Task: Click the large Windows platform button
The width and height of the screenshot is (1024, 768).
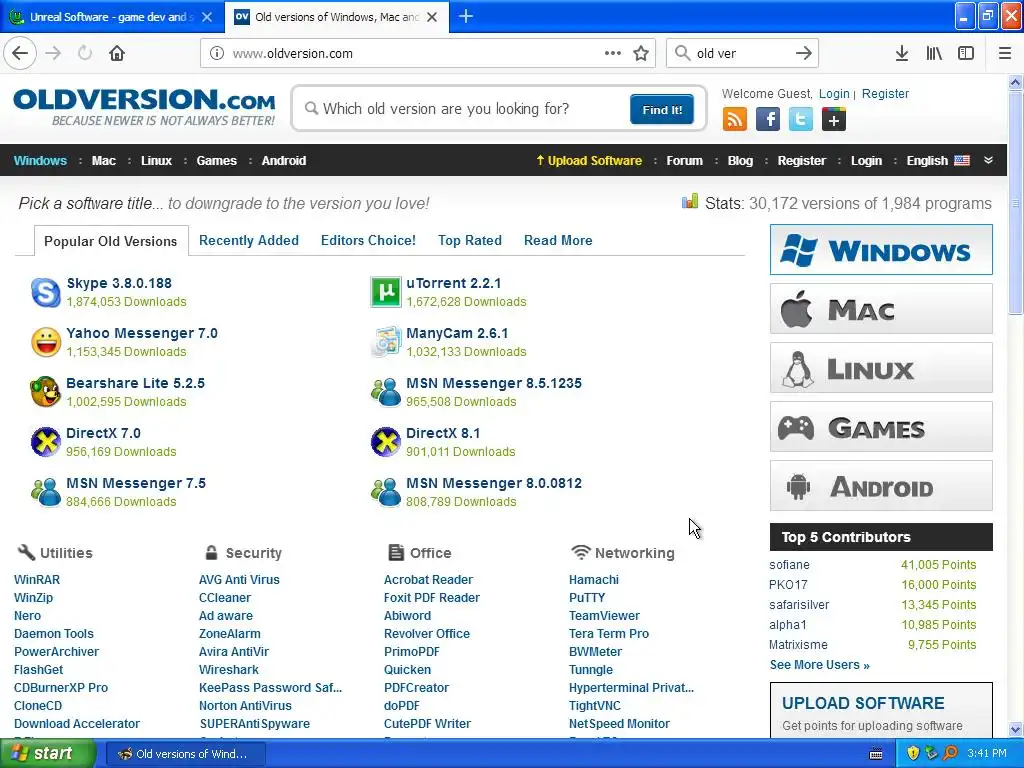Action: coord(881,249)
